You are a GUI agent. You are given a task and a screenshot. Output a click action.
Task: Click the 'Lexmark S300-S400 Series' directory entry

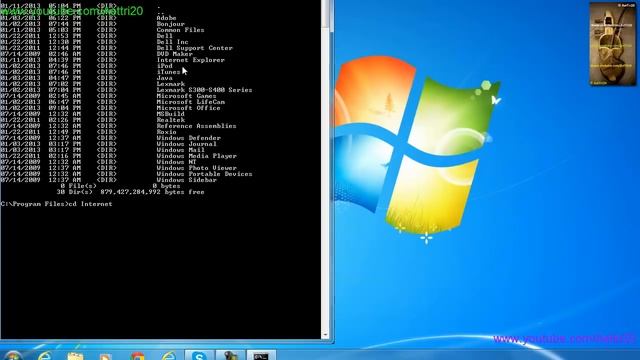coord(204,90)
